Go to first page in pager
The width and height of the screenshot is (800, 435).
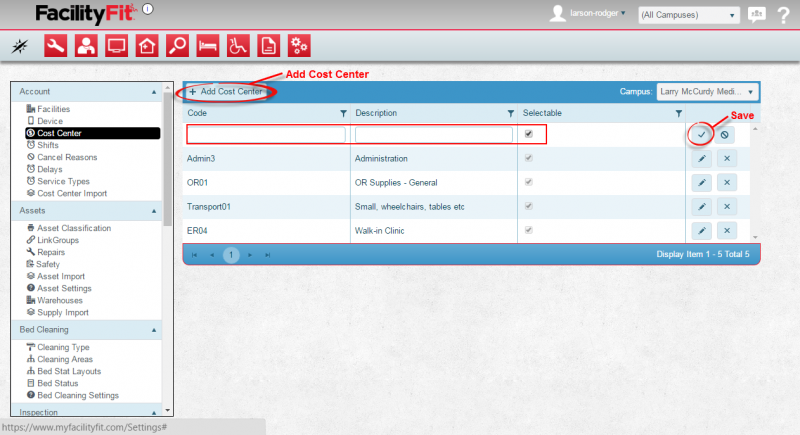(194, 255)
